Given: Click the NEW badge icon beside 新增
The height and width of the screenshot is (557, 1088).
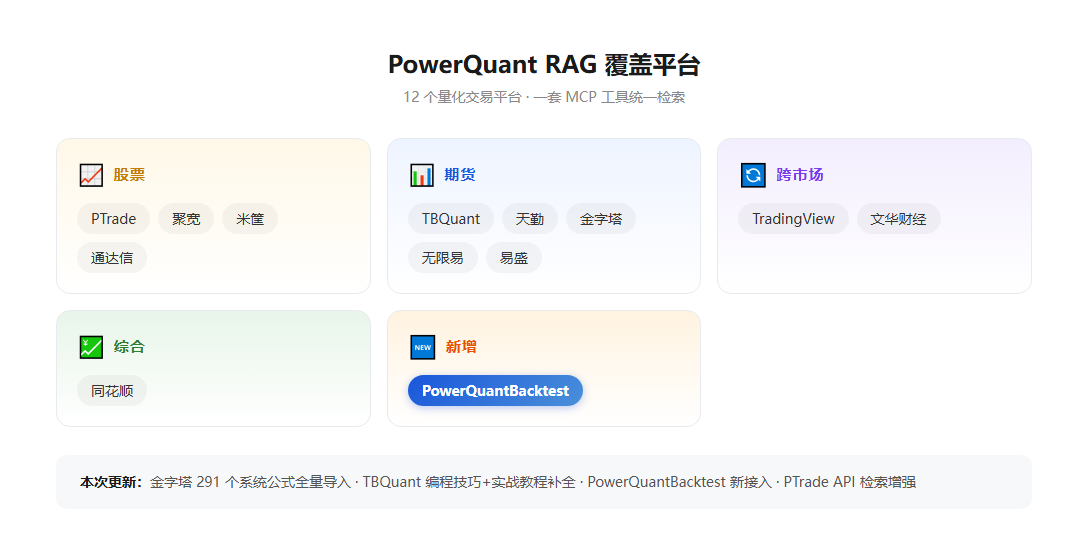Looking at the screenshot, I should 423,347.
